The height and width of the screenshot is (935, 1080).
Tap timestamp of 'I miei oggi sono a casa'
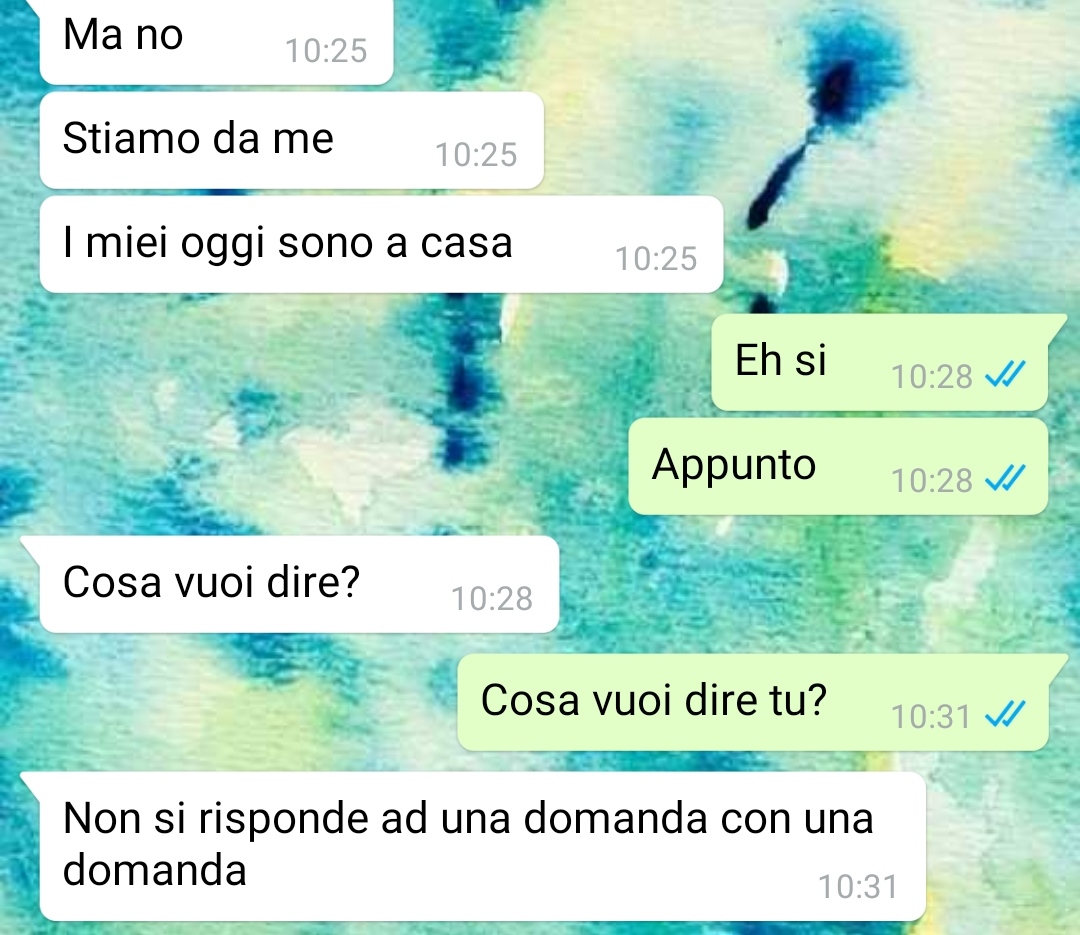click(x=656, y=259)
